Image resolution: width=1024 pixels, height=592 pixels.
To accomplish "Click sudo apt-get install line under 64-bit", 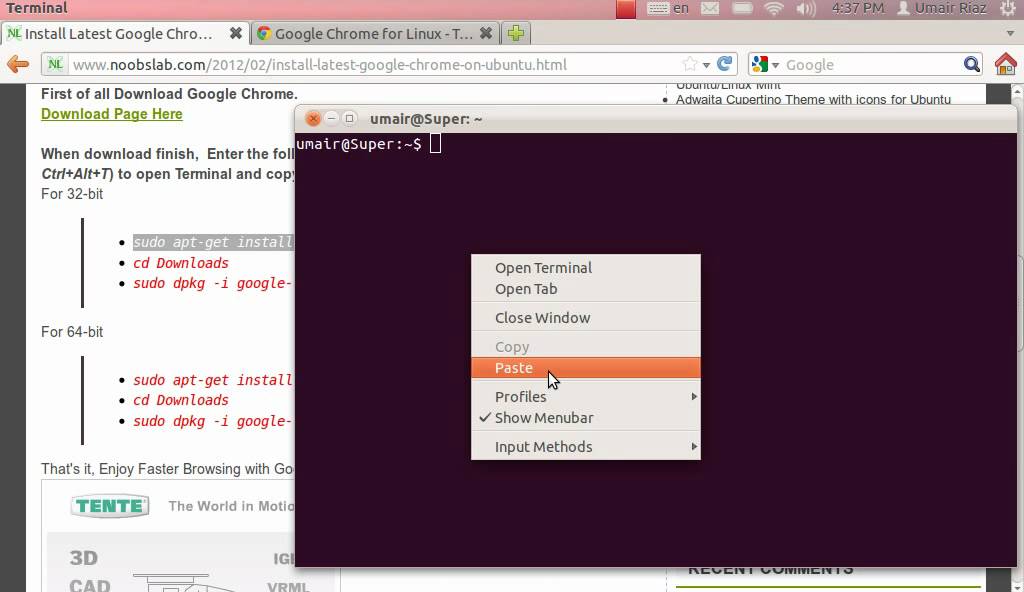I will 213,380.
